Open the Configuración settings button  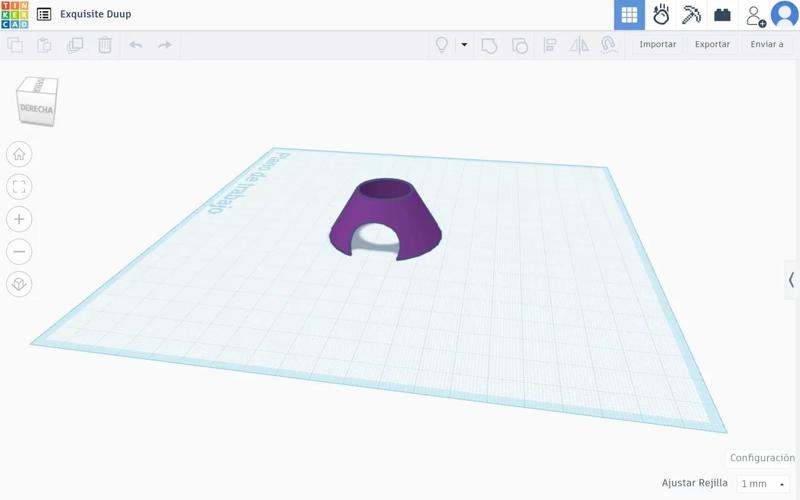pos(762,458)
